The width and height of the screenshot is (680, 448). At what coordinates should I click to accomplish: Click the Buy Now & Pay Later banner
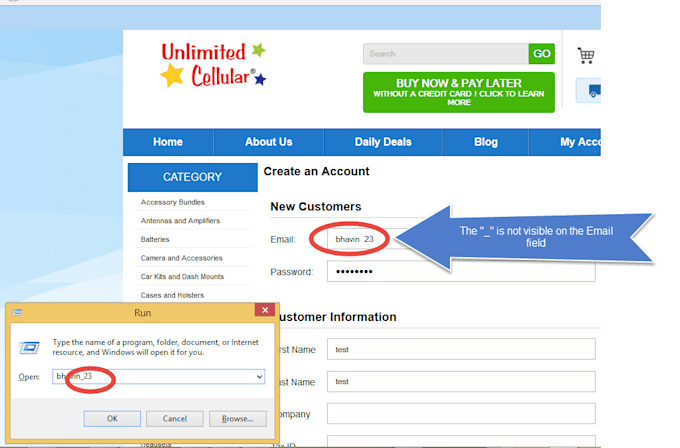[x=459, y=92]
